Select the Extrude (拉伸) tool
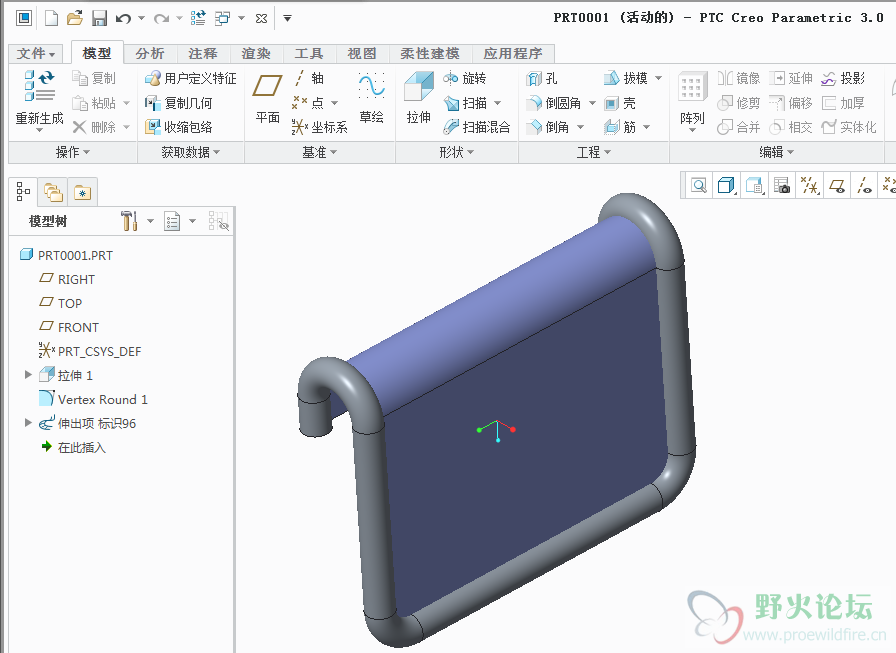896x653 pixels. point(419,98)
